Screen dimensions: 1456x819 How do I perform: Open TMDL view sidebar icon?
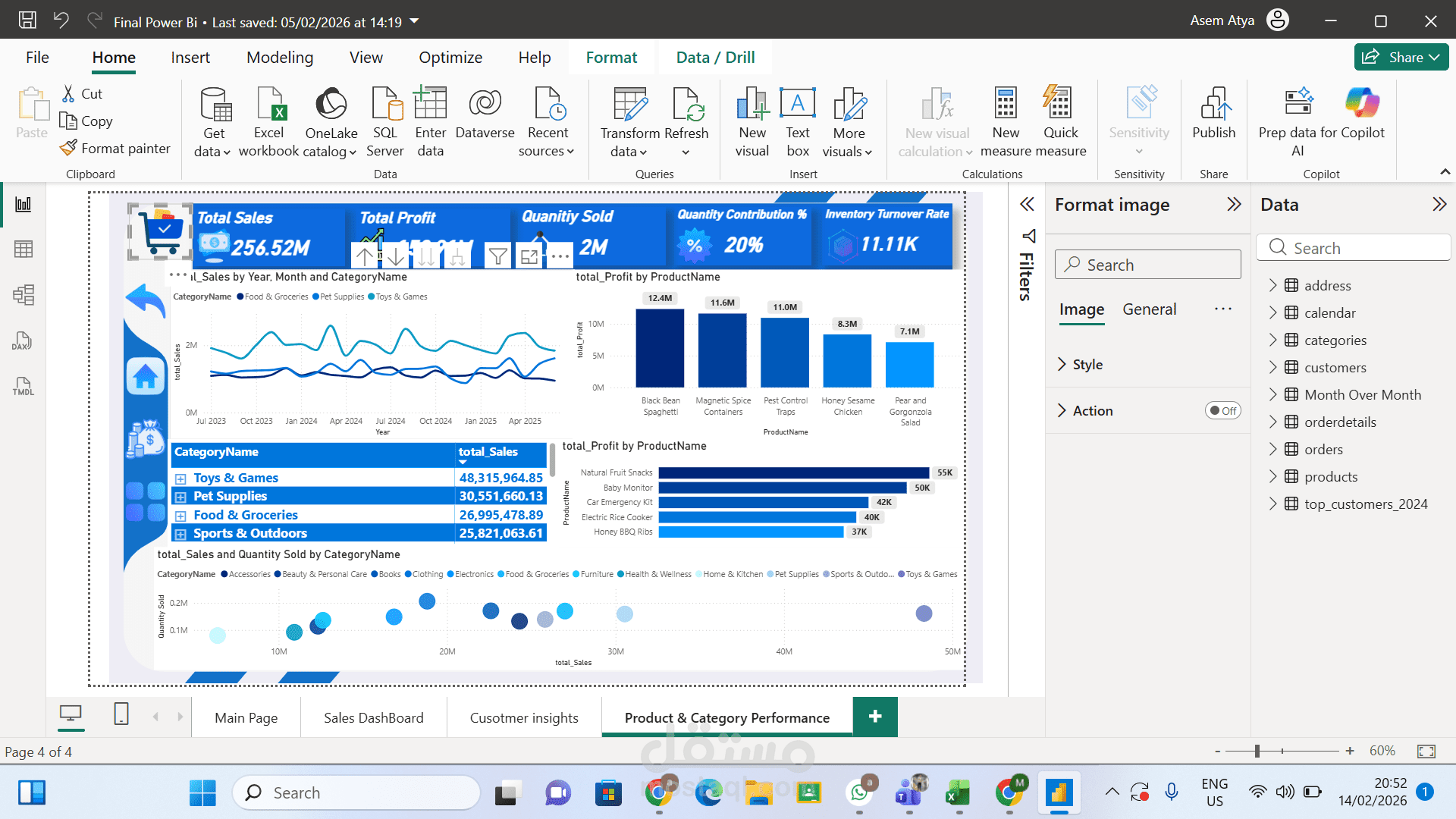24,386
